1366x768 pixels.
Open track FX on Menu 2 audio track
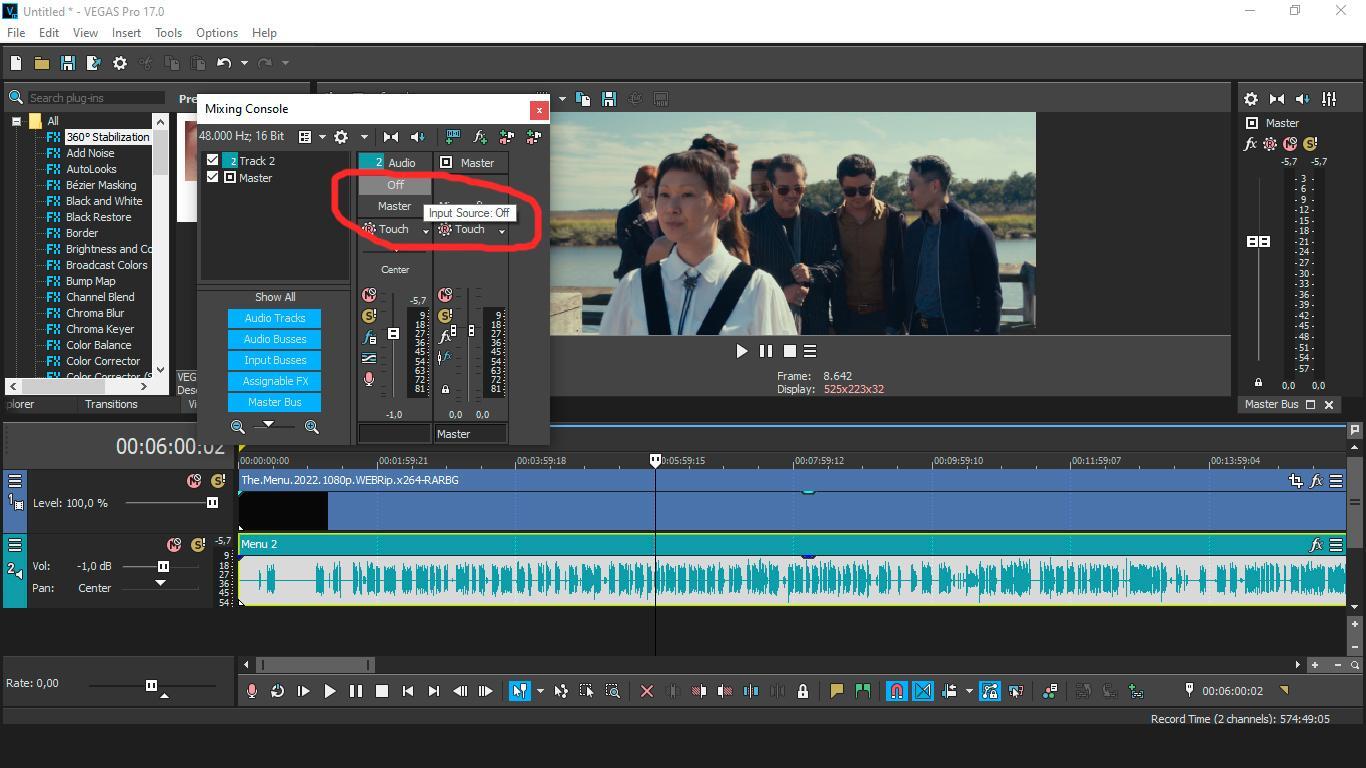[1316, 545]
